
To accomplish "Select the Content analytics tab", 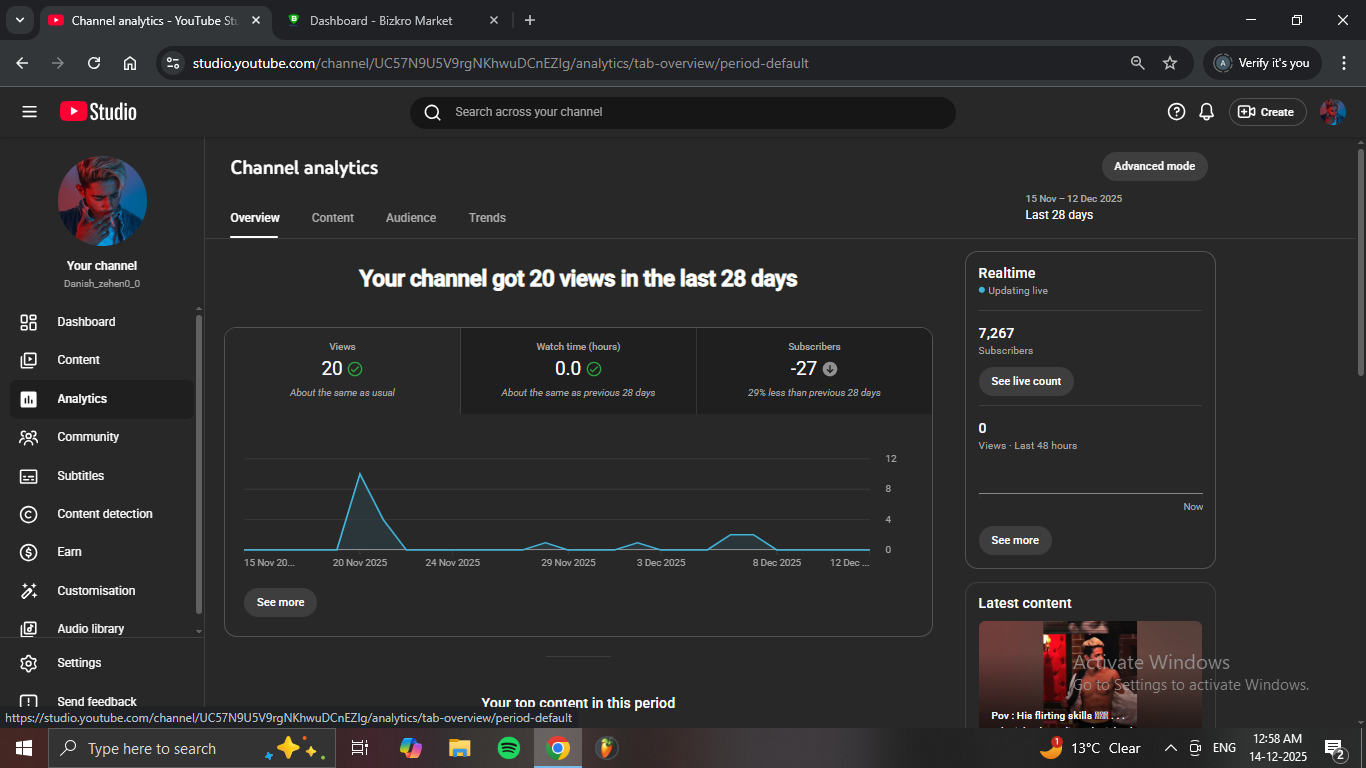I will [332, 218].
